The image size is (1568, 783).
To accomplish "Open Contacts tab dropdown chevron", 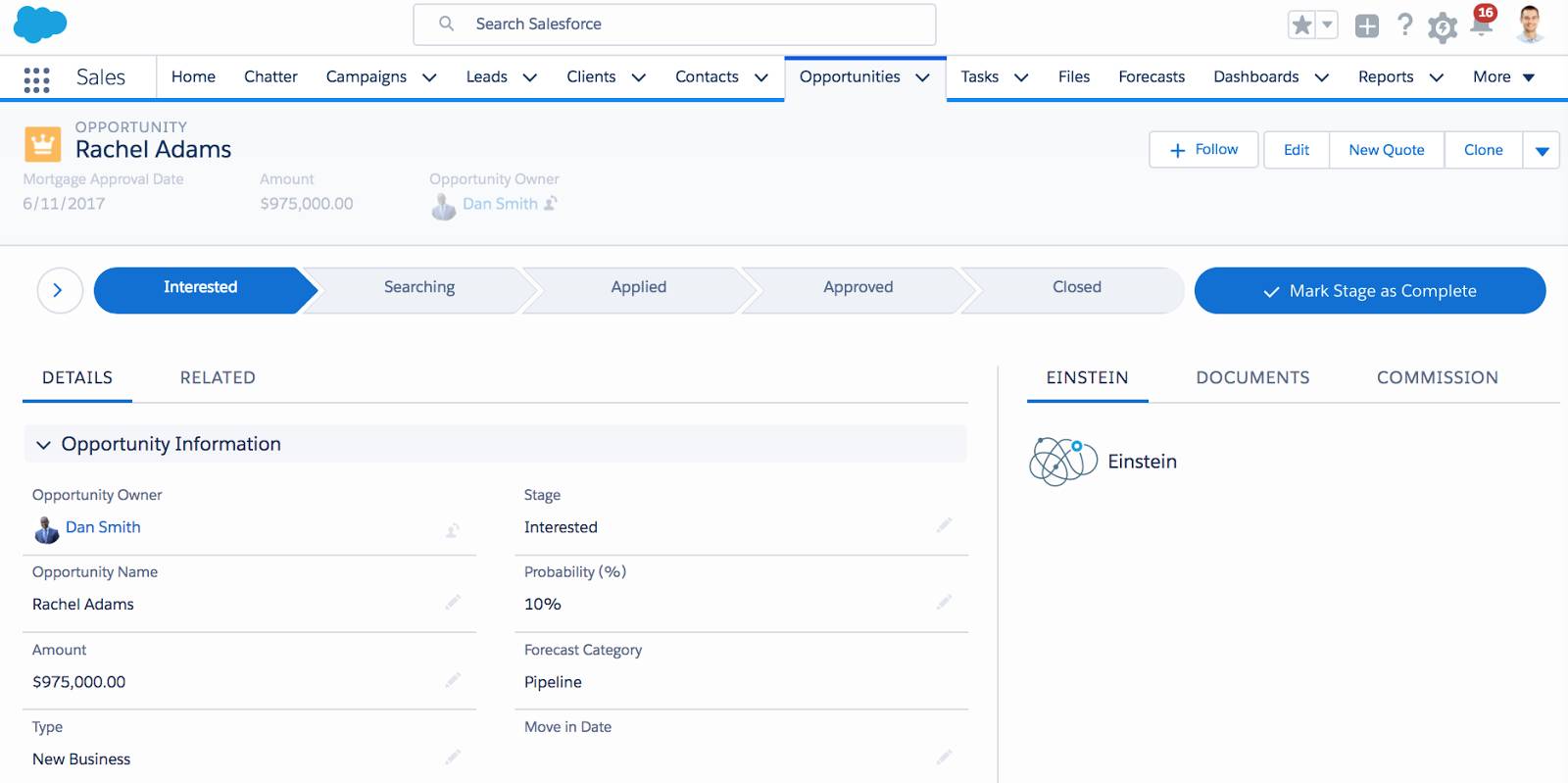I will pos(761,77).
